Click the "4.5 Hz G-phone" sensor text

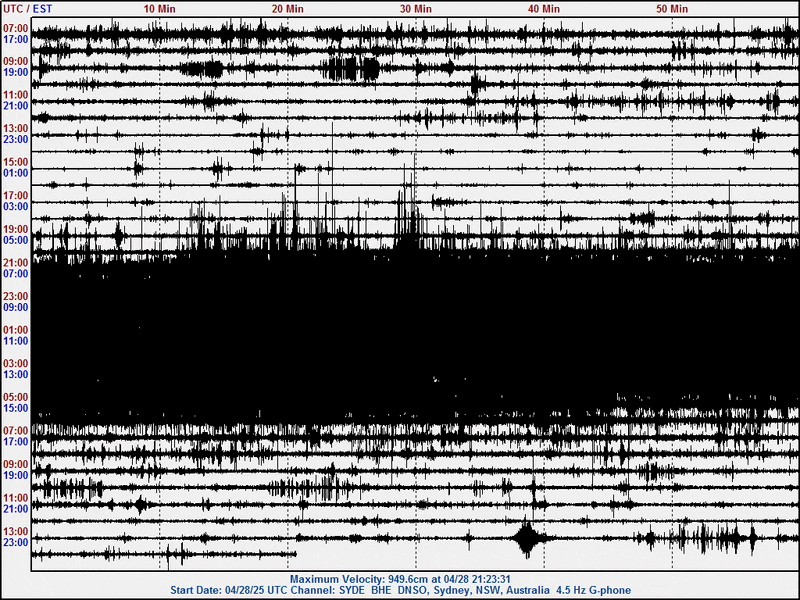[x=593, y=590]
